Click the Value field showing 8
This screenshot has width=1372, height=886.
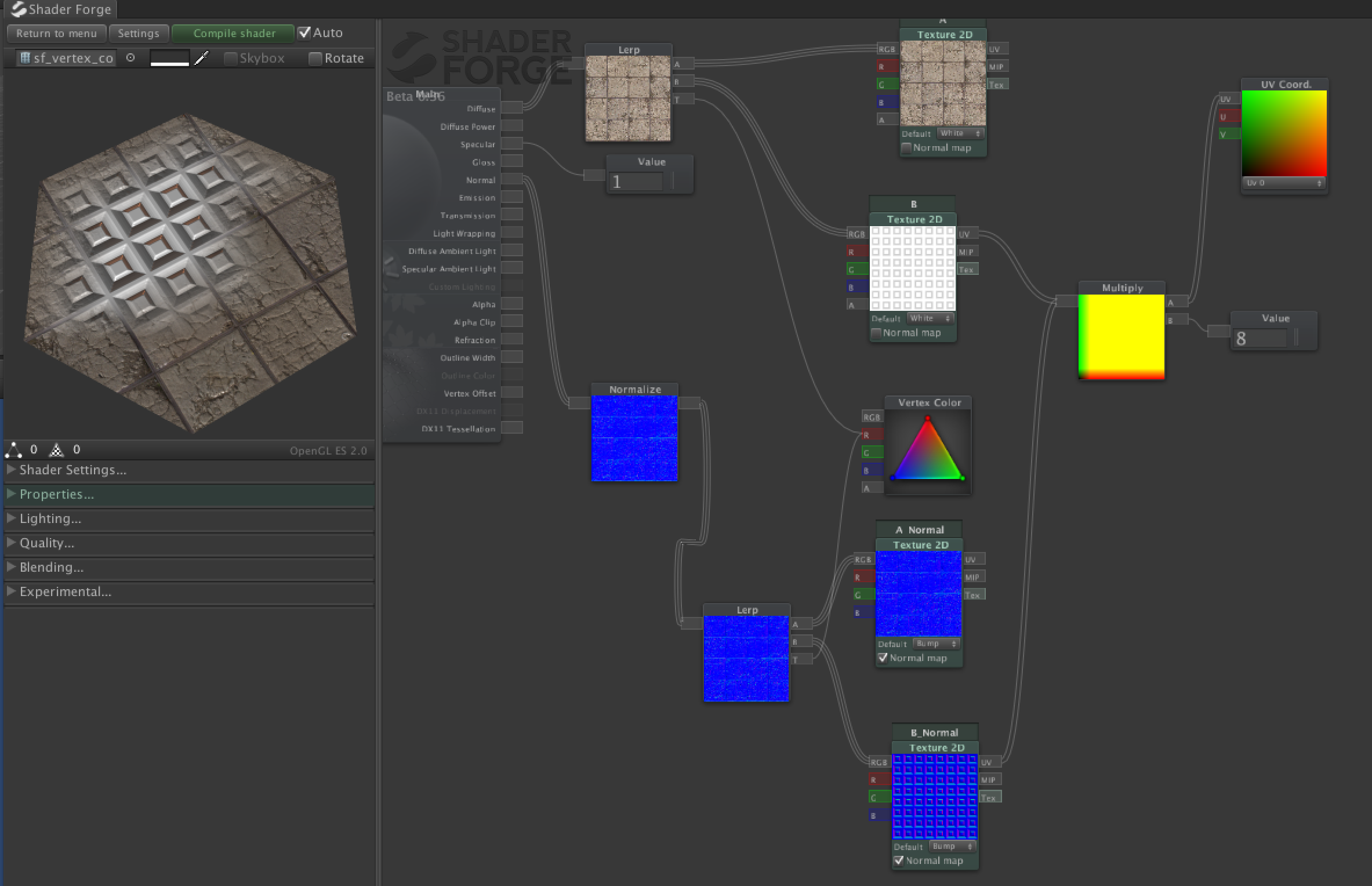pos(1260,339)
